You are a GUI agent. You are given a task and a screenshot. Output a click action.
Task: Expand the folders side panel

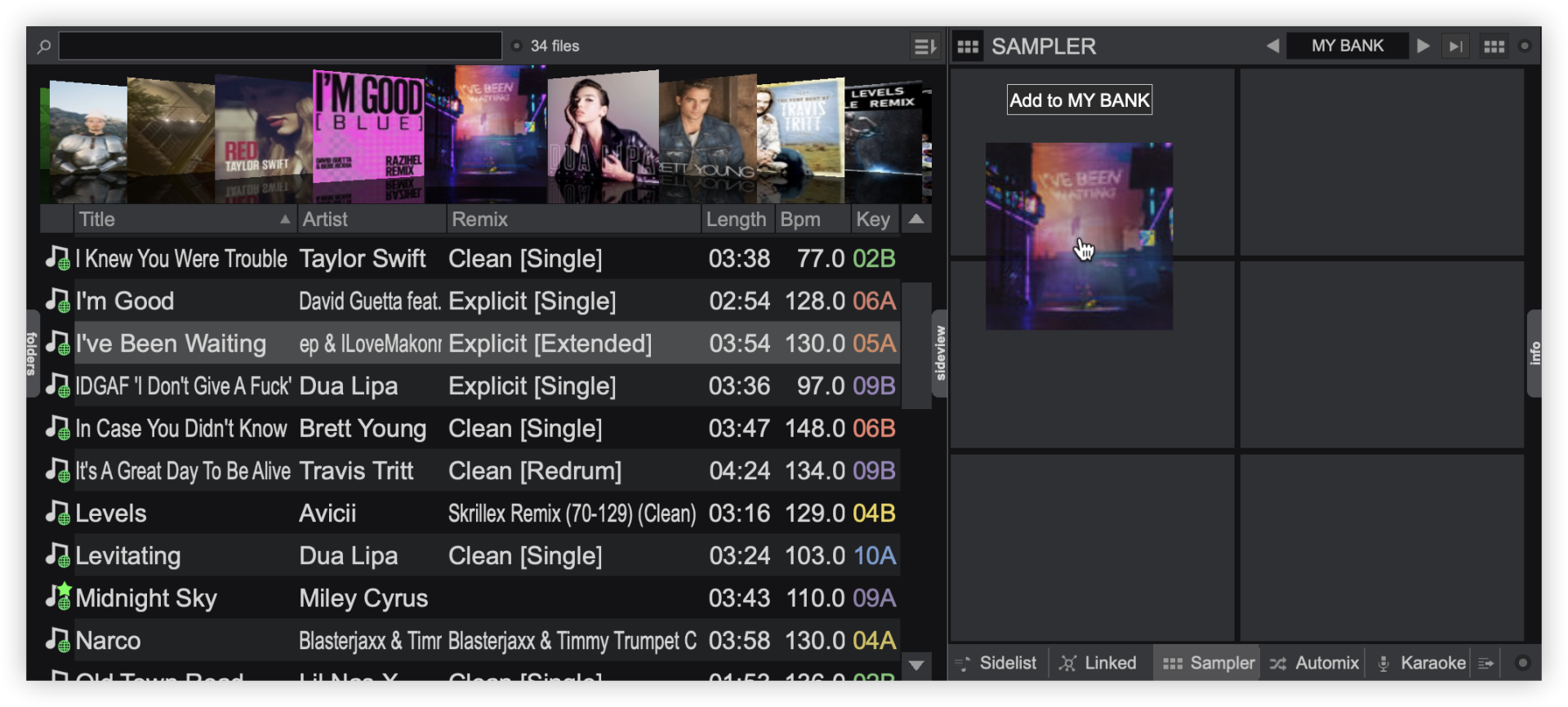click(x=32, y=353)
